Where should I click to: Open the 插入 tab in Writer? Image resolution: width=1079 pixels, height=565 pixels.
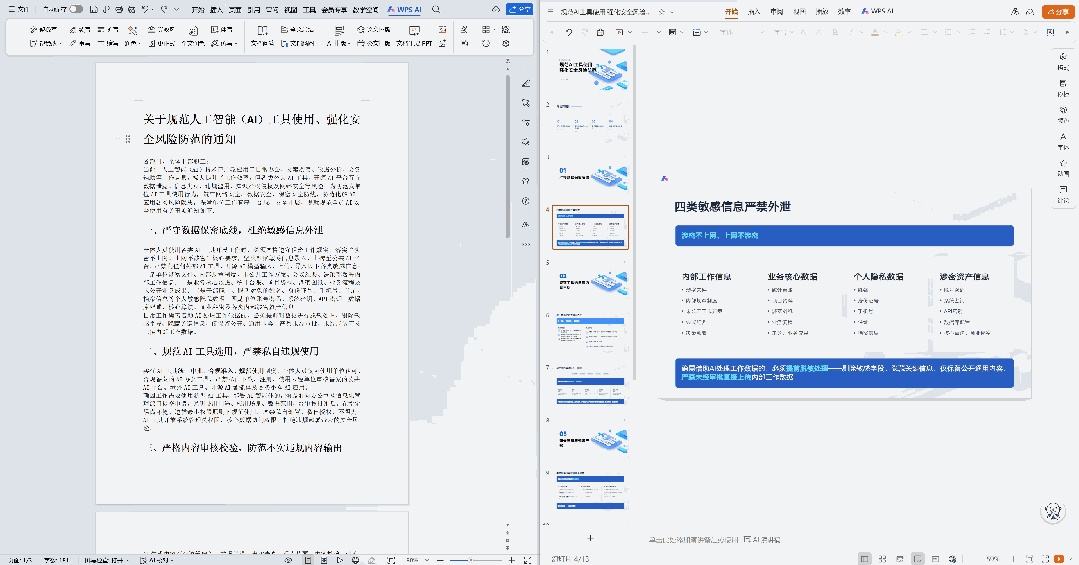(216, 10)
